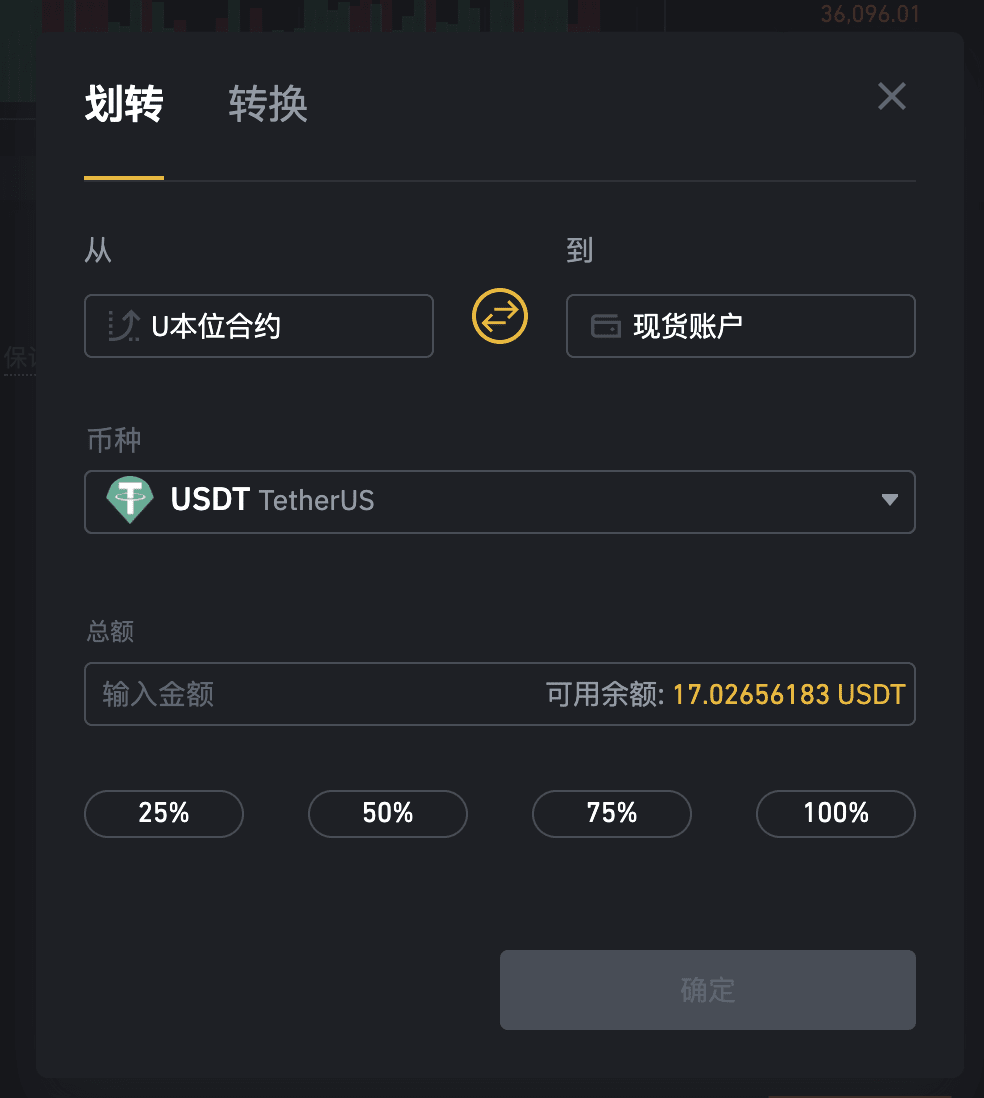Expand currency list using the triangle arrow
Image resolution: width=984 pixels, height=1098 pixels.
pos(889,500)
